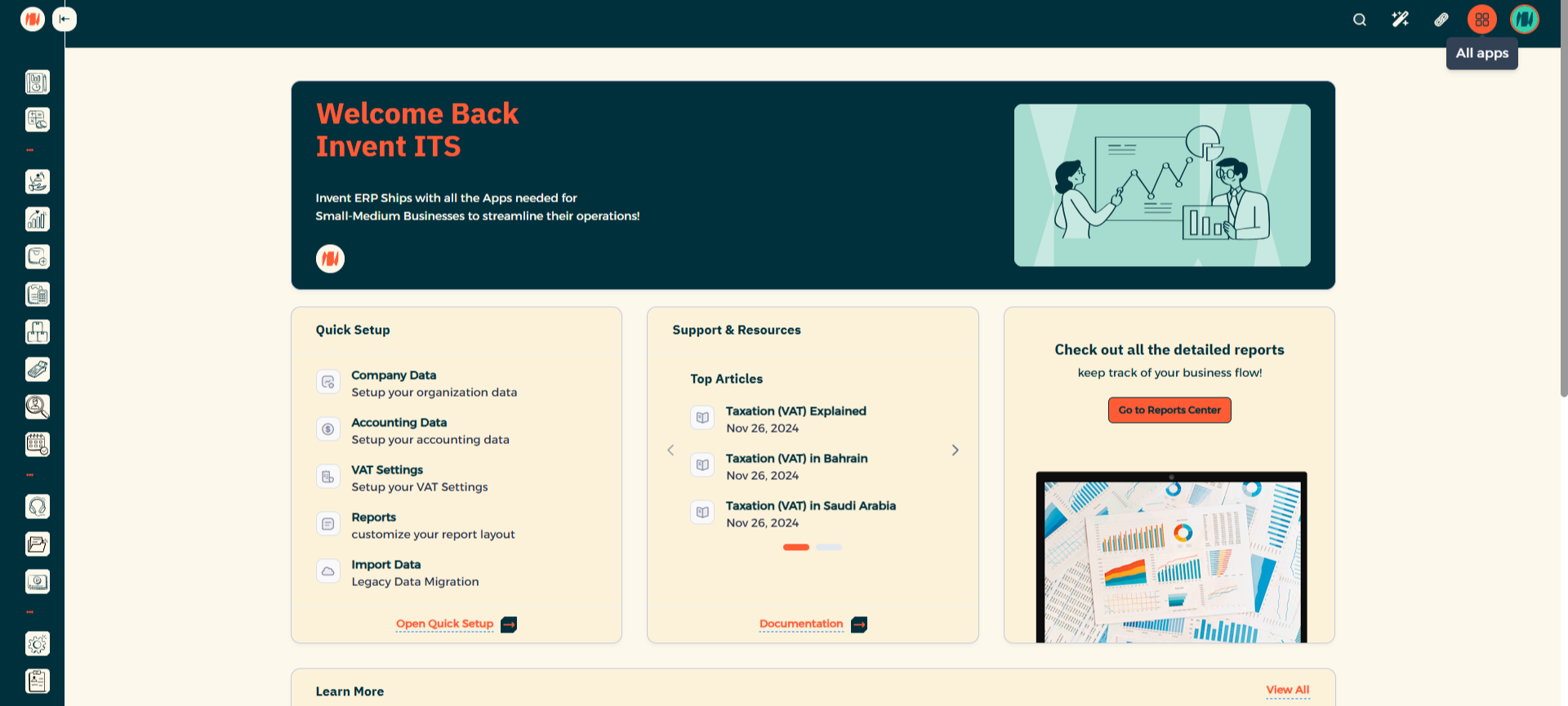Open the calendar app in sidebar

pos(38,444)
